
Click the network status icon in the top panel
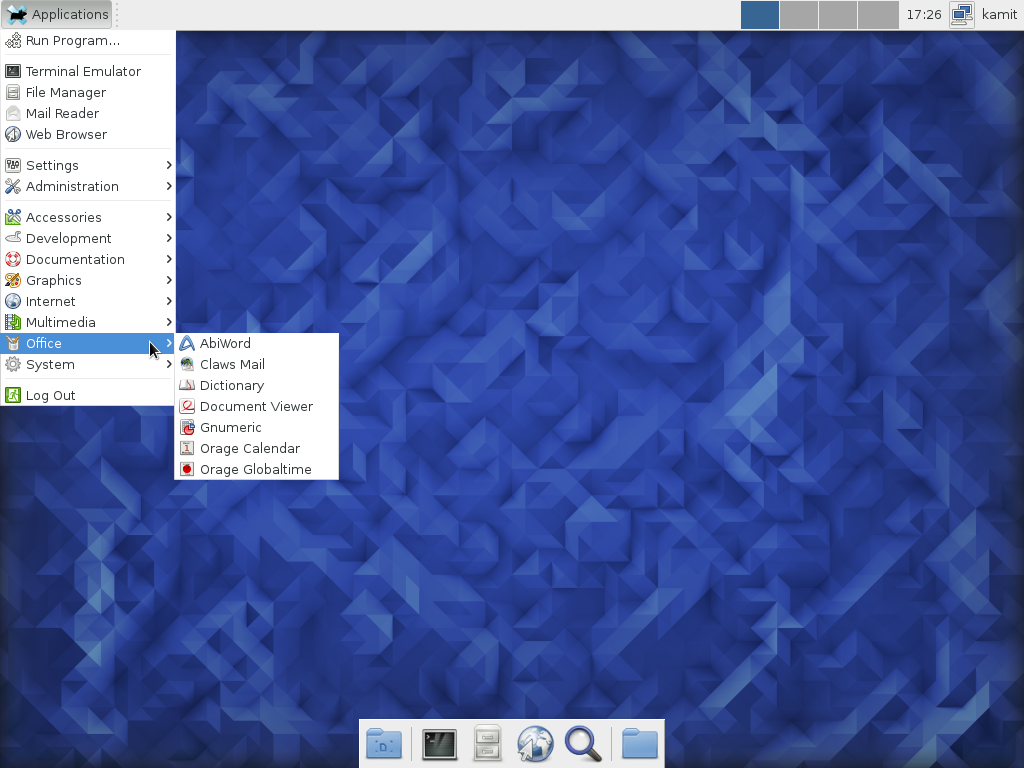[x=961, y=15]
